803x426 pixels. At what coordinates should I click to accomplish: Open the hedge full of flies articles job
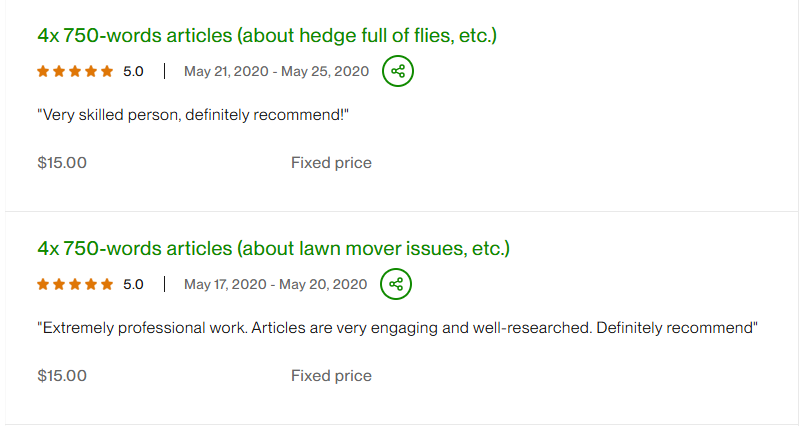point(267,36)
